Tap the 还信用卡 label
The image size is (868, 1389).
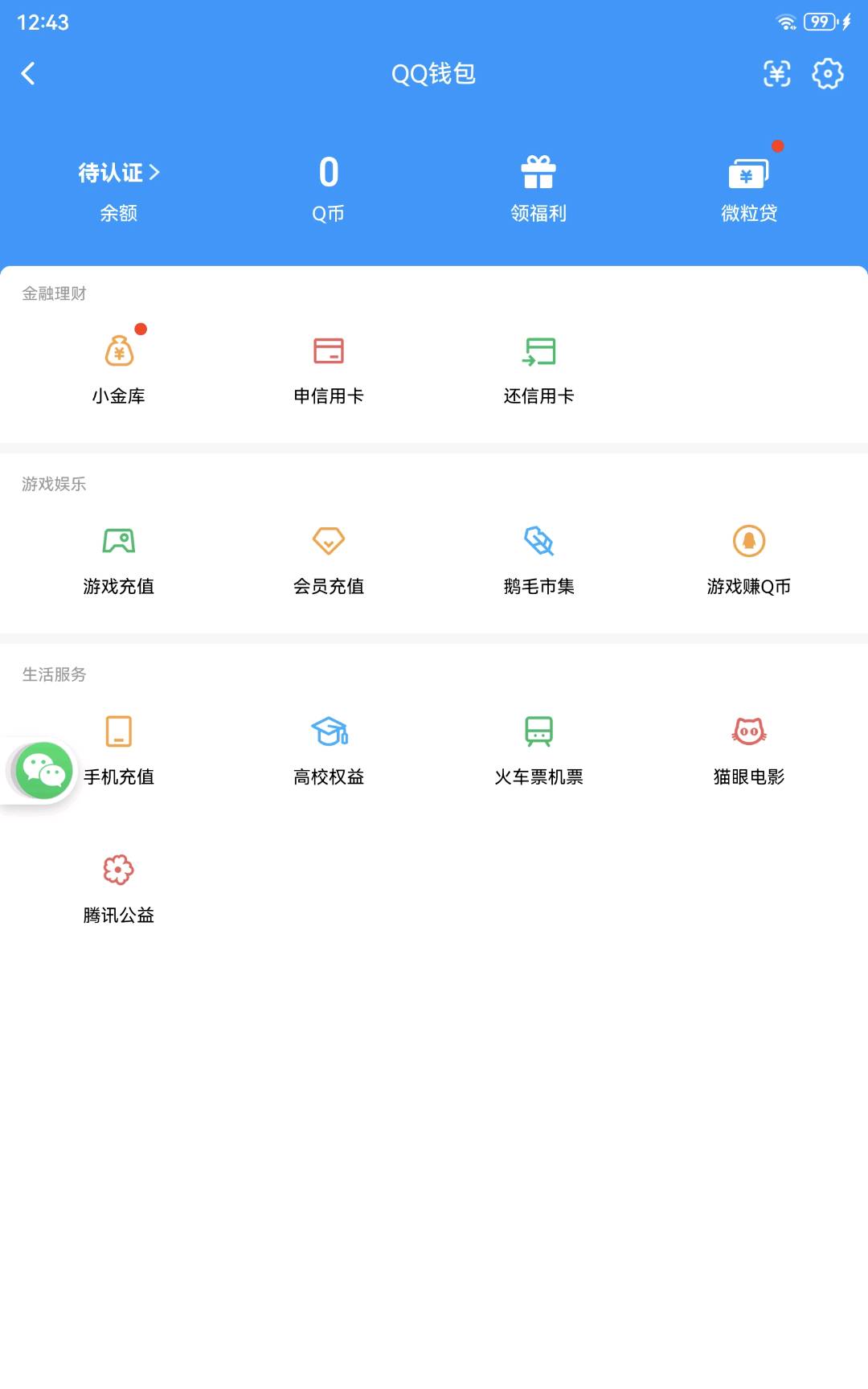tap(538, 396)
